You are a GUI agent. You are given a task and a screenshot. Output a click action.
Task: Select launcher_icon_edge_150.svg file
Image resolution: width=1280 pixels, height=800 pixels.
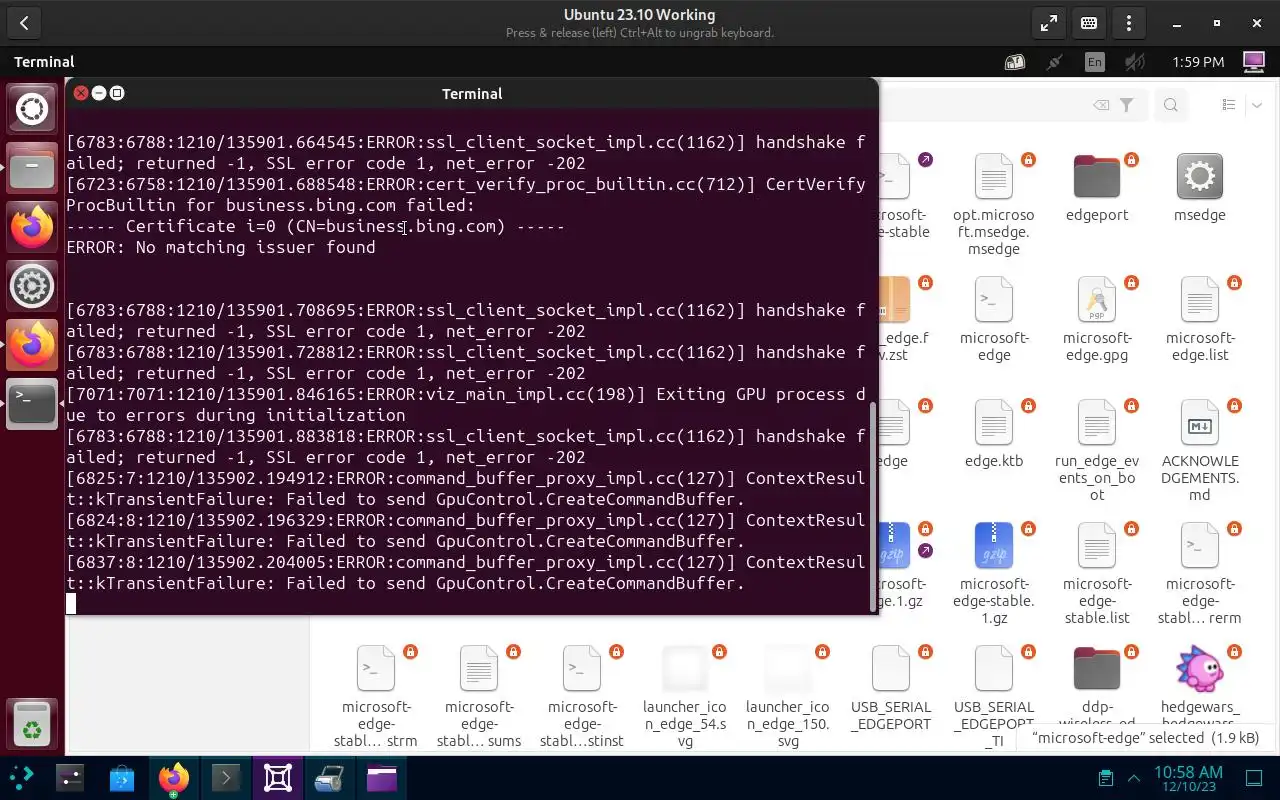coord(788,669)
